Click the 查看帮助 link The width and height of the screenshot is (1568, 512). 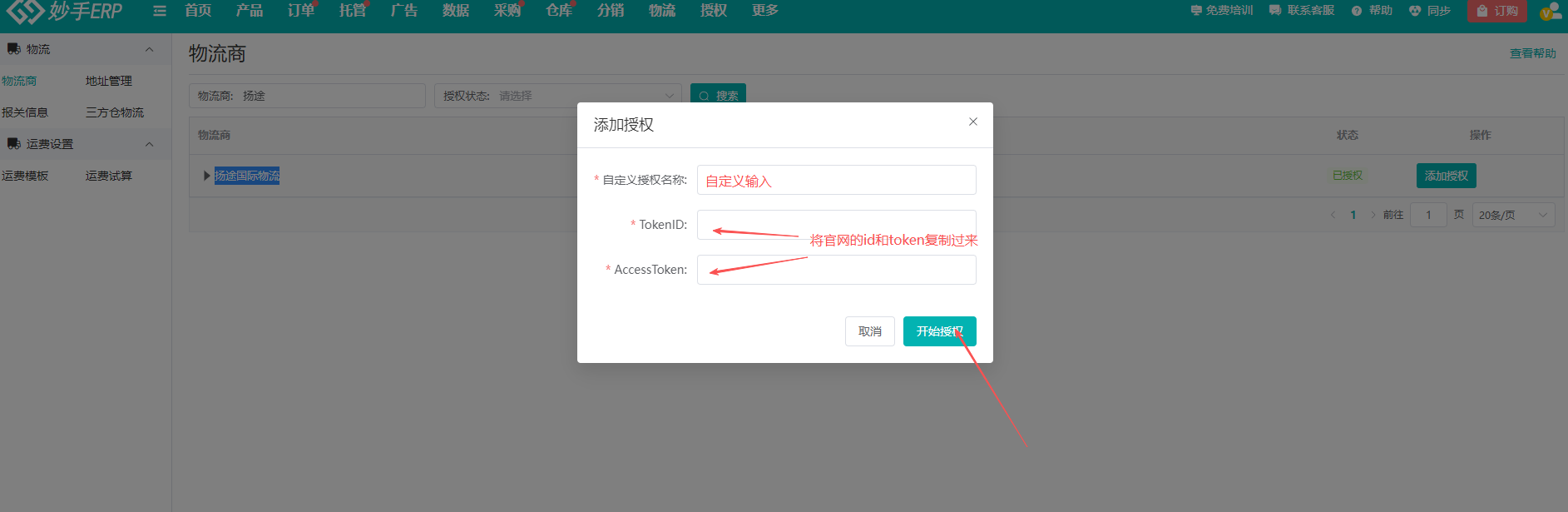[x=1533, y=53]
